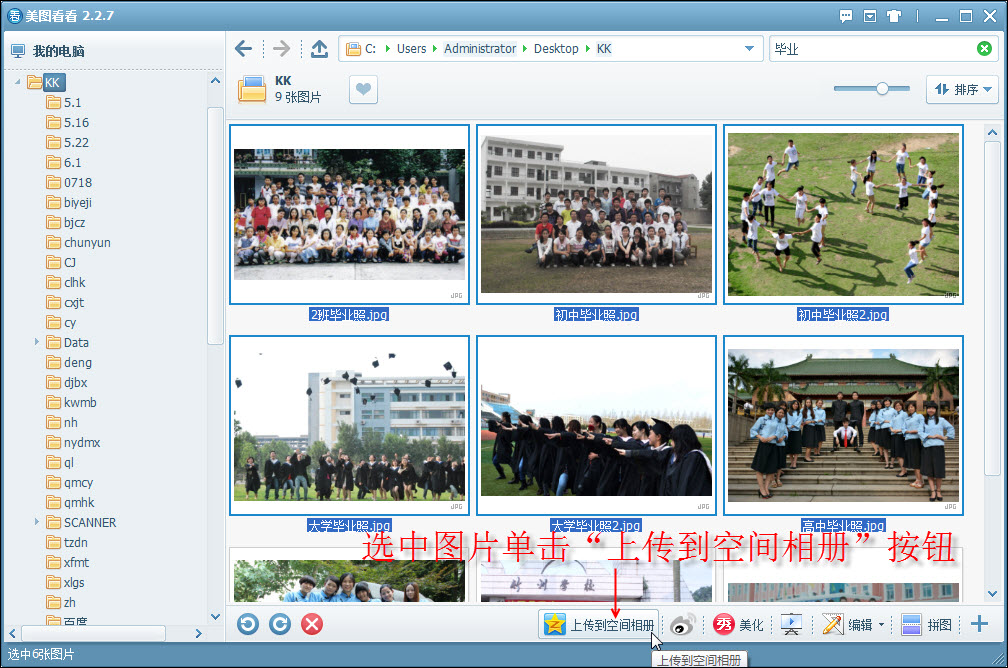Delete selected pictures with red X

pyautogui.click(x=312, y=624)
